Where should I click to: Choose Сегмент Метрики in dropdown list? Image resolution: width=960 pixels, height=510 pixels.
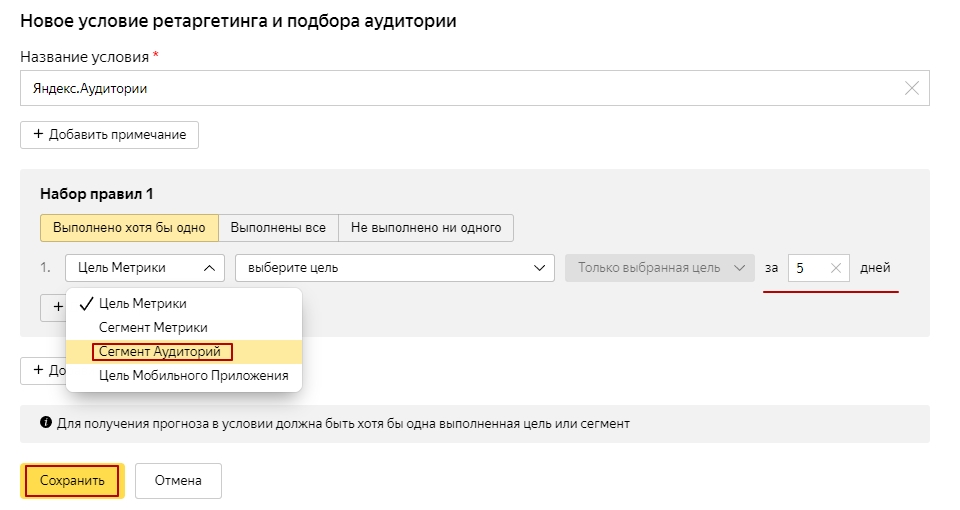coord(184,328)
